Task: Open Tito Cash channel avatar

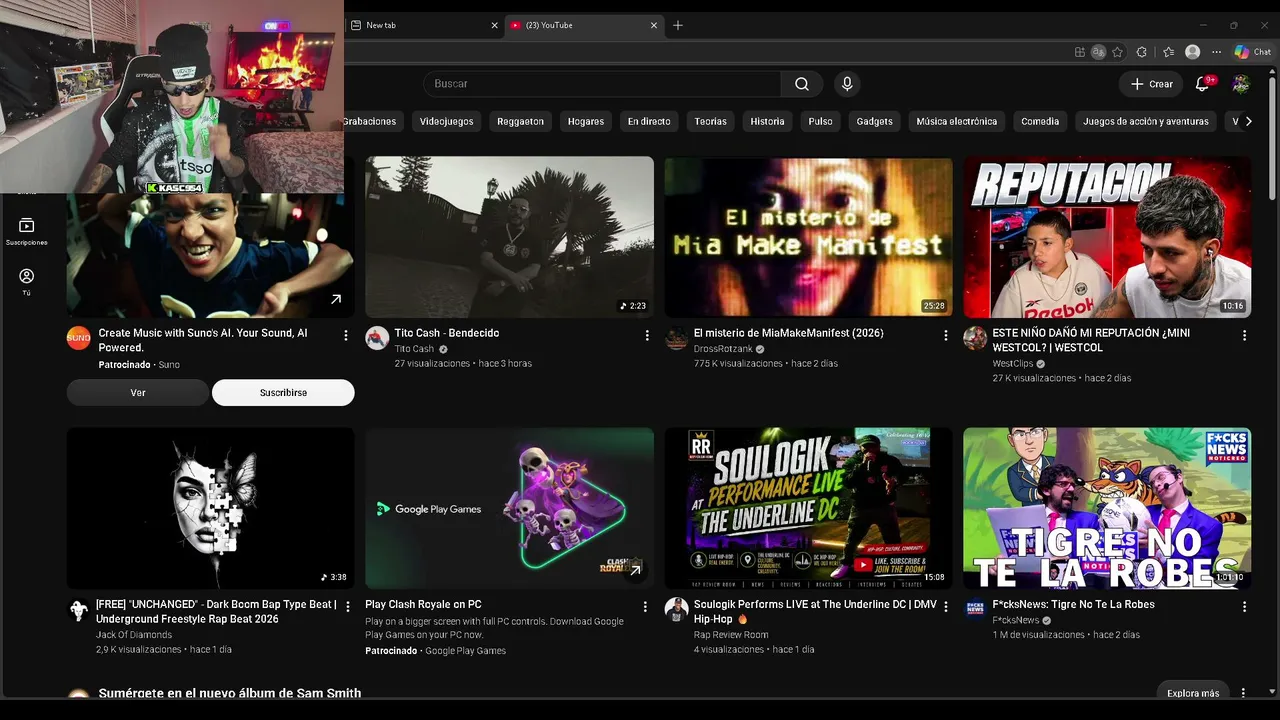Action: pos(377,338)
